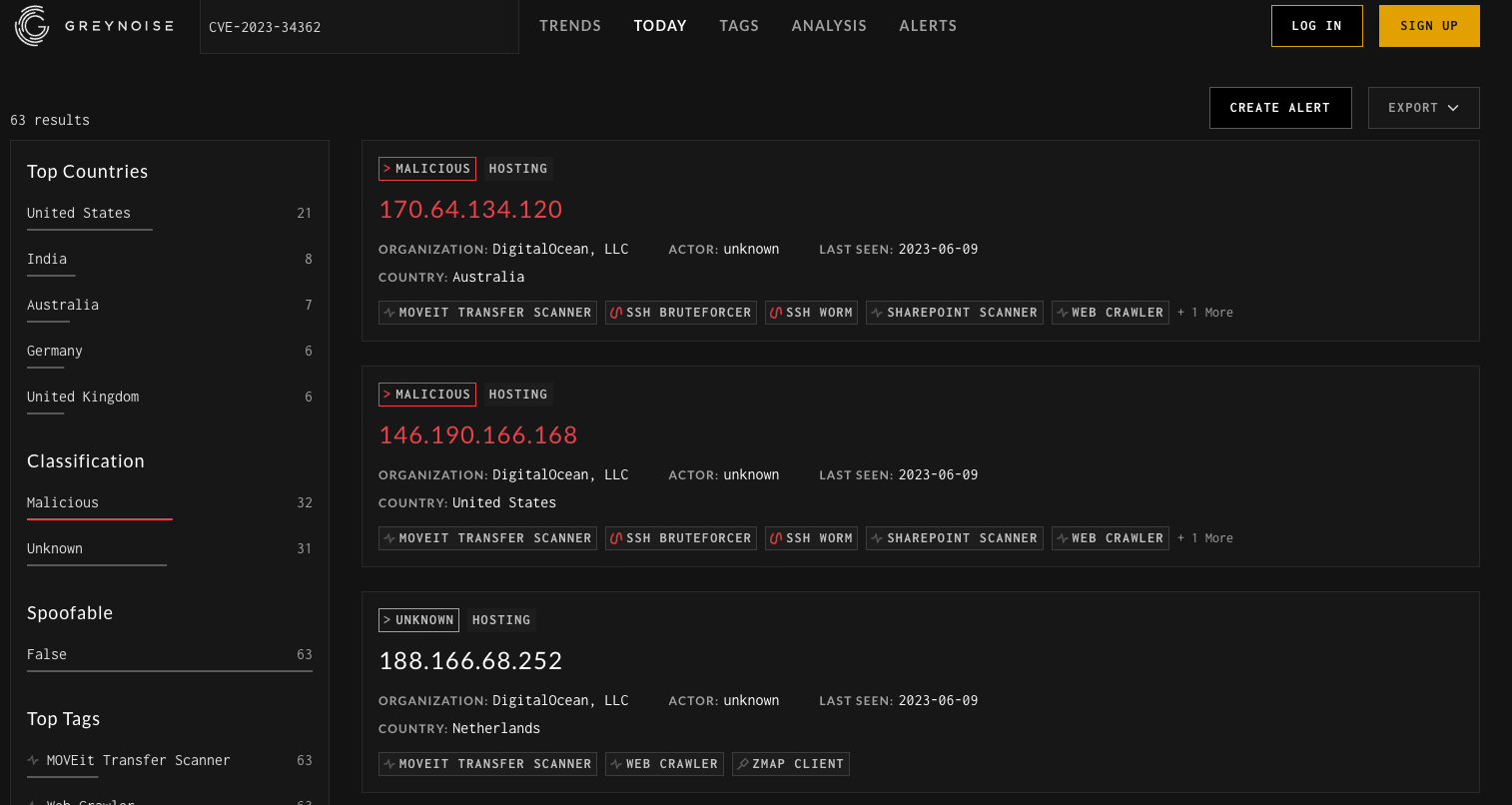Click Web Crawler tag on 146.190.166.168
The image size is (1512, 805).
click(1111, 538)
